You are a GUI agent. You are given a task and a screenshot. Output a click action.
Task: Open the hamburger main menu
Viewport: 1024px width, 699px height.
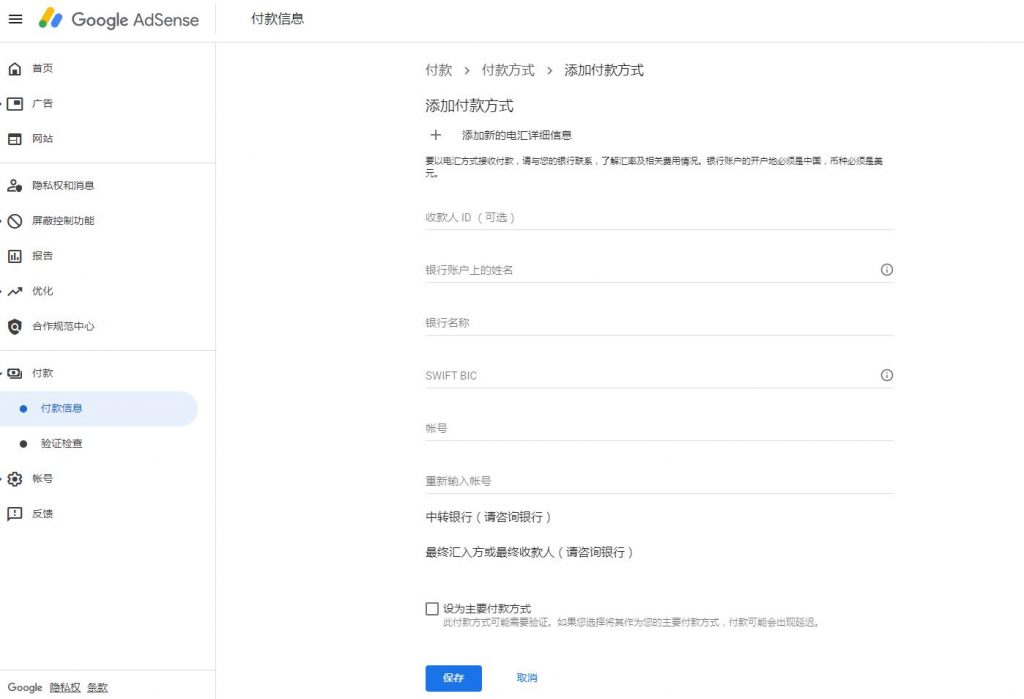tap(15, 19)
